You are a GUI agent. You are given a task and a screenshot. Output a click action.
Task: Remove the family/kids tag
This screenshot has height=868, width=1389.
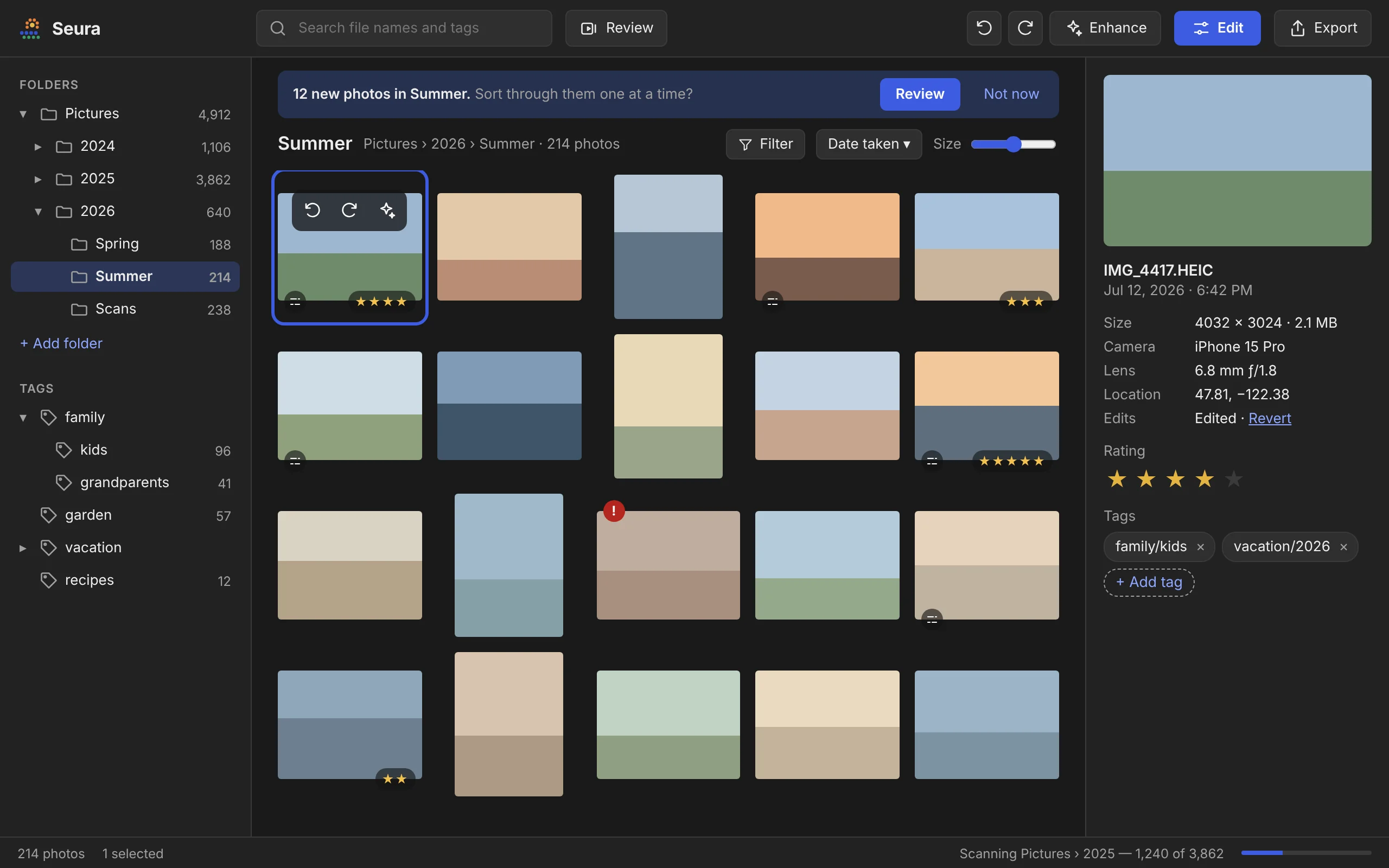(x=1200, y=547)
